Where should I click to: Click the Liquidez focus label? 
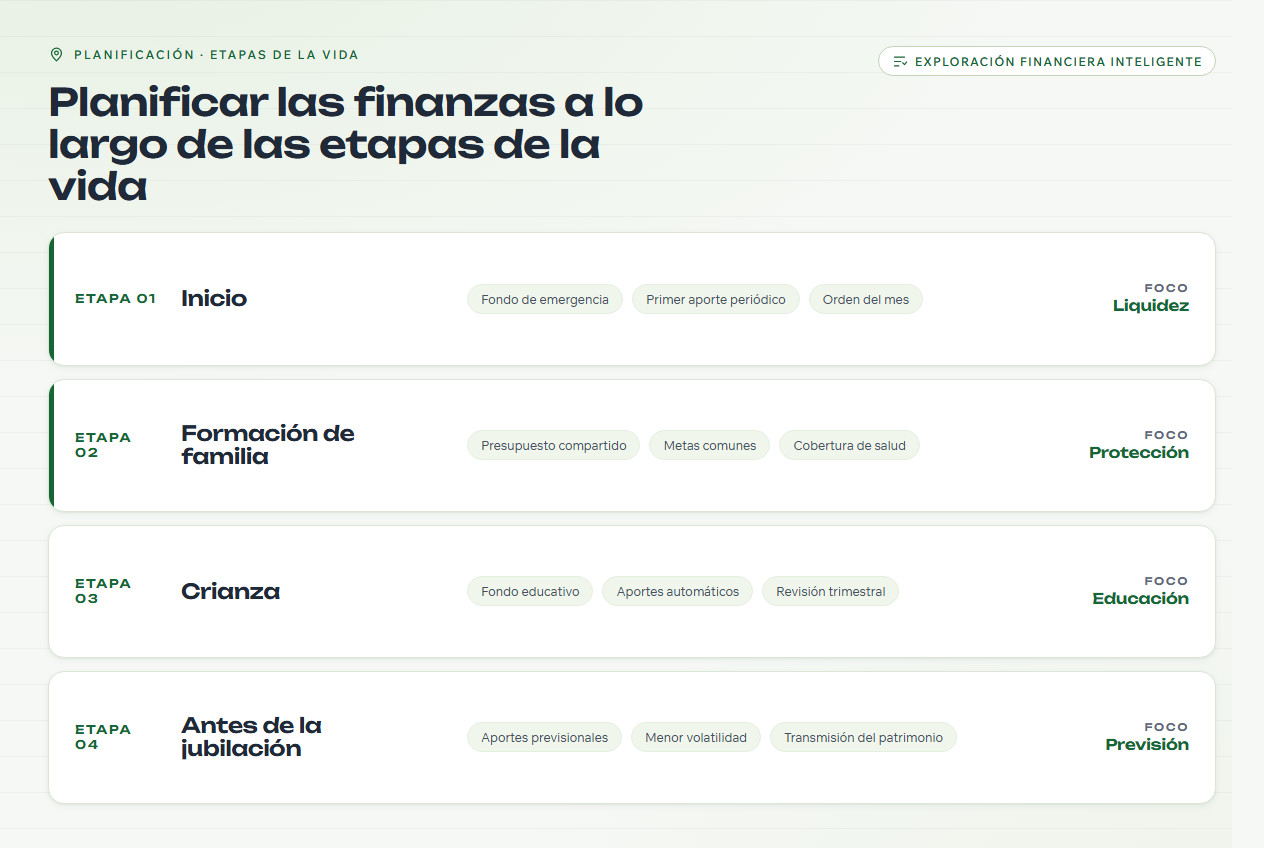(1151, 306)
